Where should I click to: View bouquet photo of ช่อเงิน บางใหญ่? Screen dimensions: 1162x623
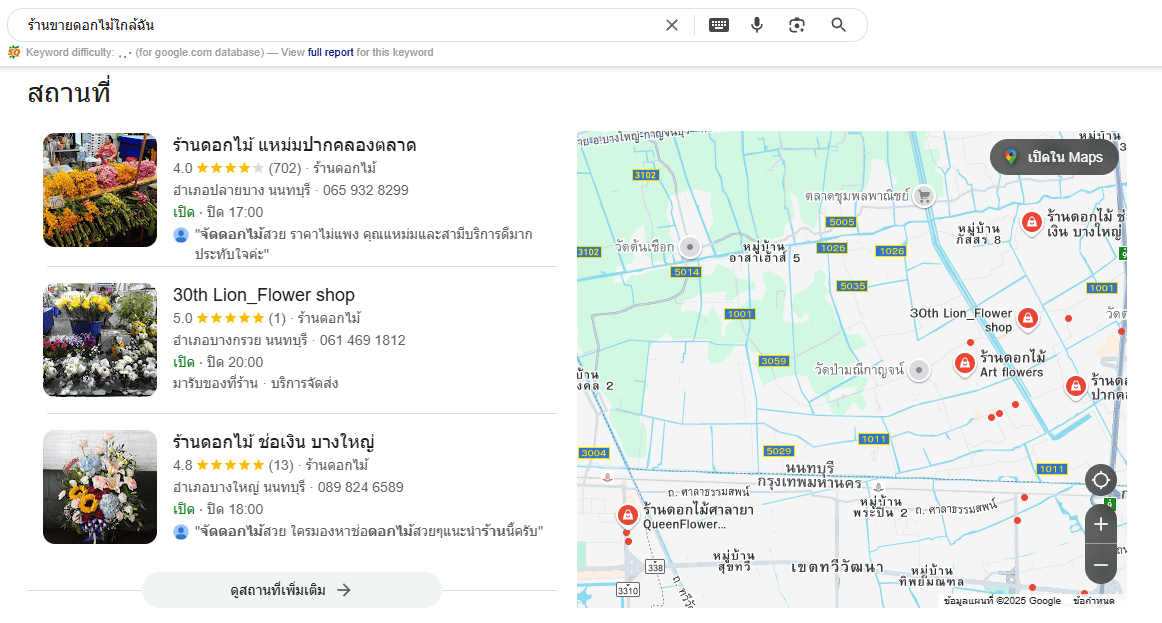coord(100,487)
